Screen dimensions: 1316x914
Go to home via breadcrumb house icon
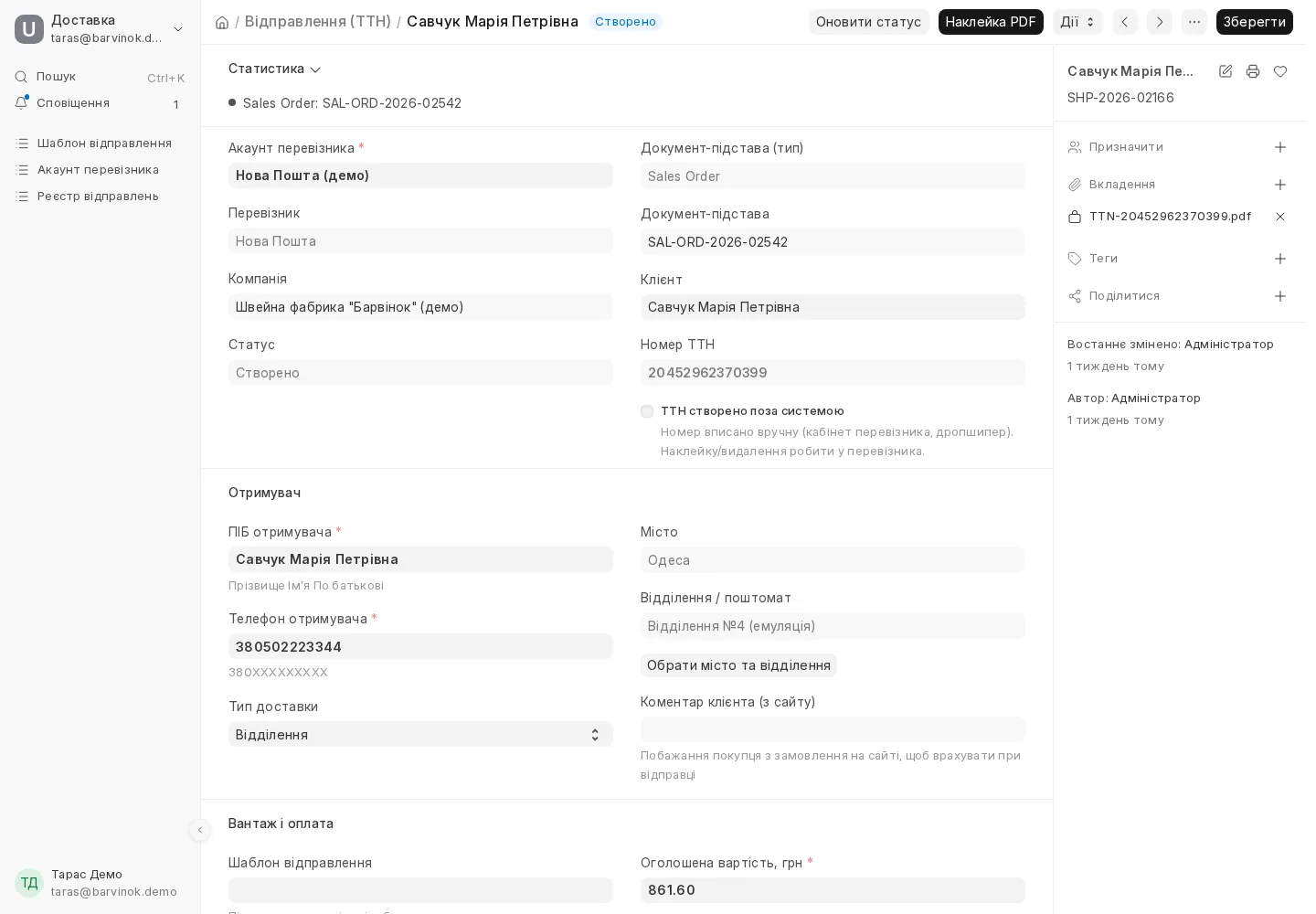click(222, 22)
